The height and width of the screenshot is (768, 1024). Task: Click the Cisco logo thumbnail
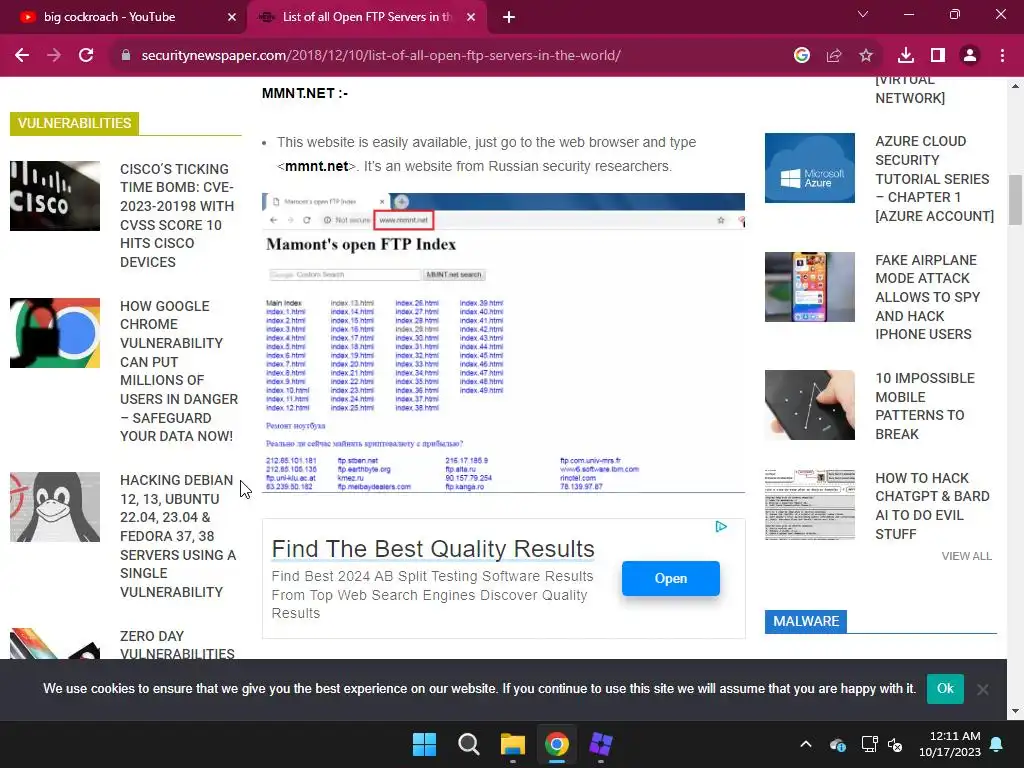pos(55,195)
